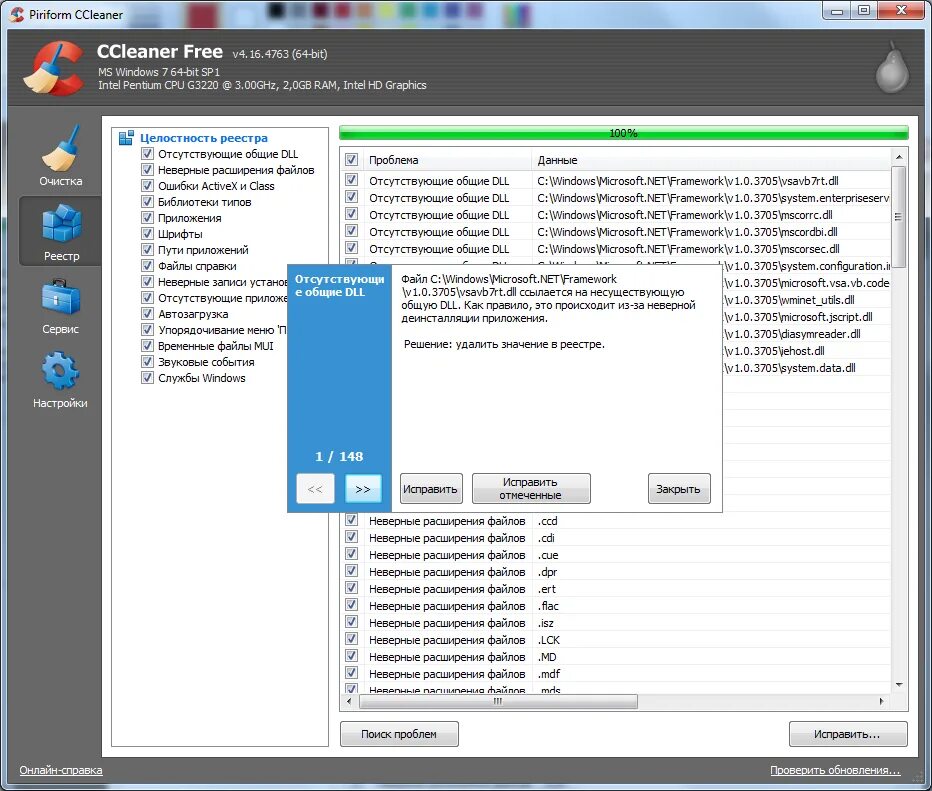Select the Реестр registry section icon
Image resolution: width=932 pixels, height=791 pixels.
point(61,231)
